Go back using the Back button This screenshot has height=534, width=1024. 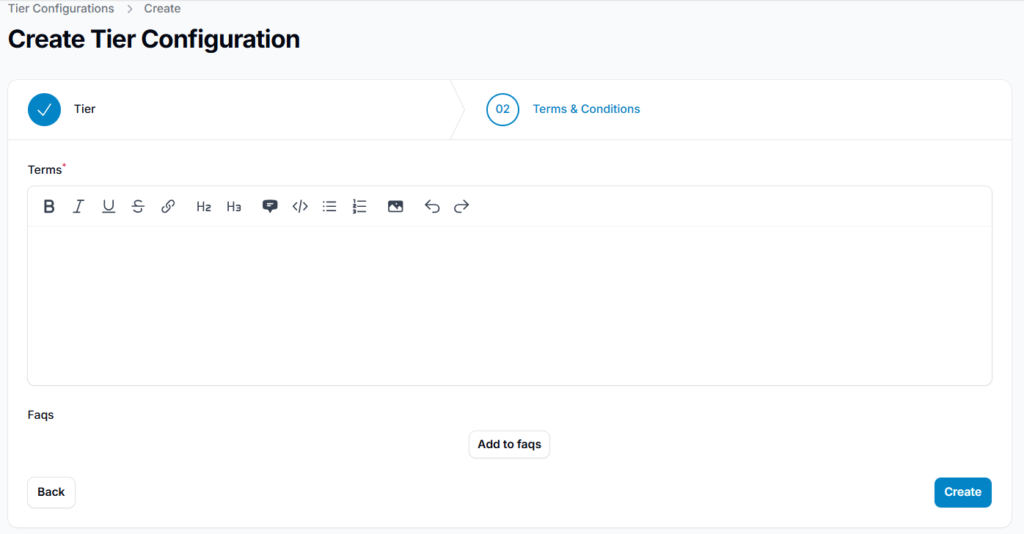click(x=51, y=492)
